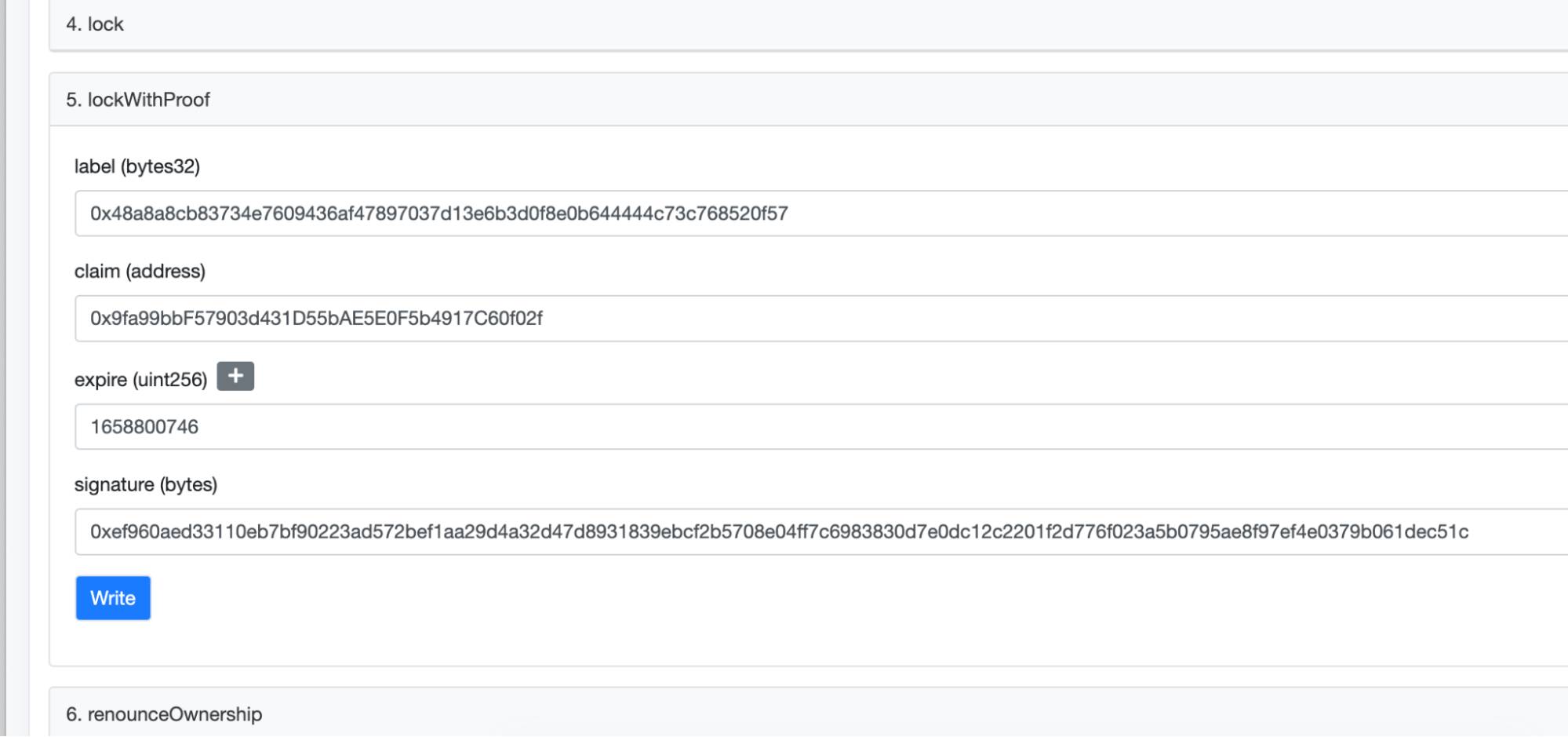Click the "label (bytes32)" field caption
The width and height of the screenshot is (1568, 737).
click(x=137, y=166)
